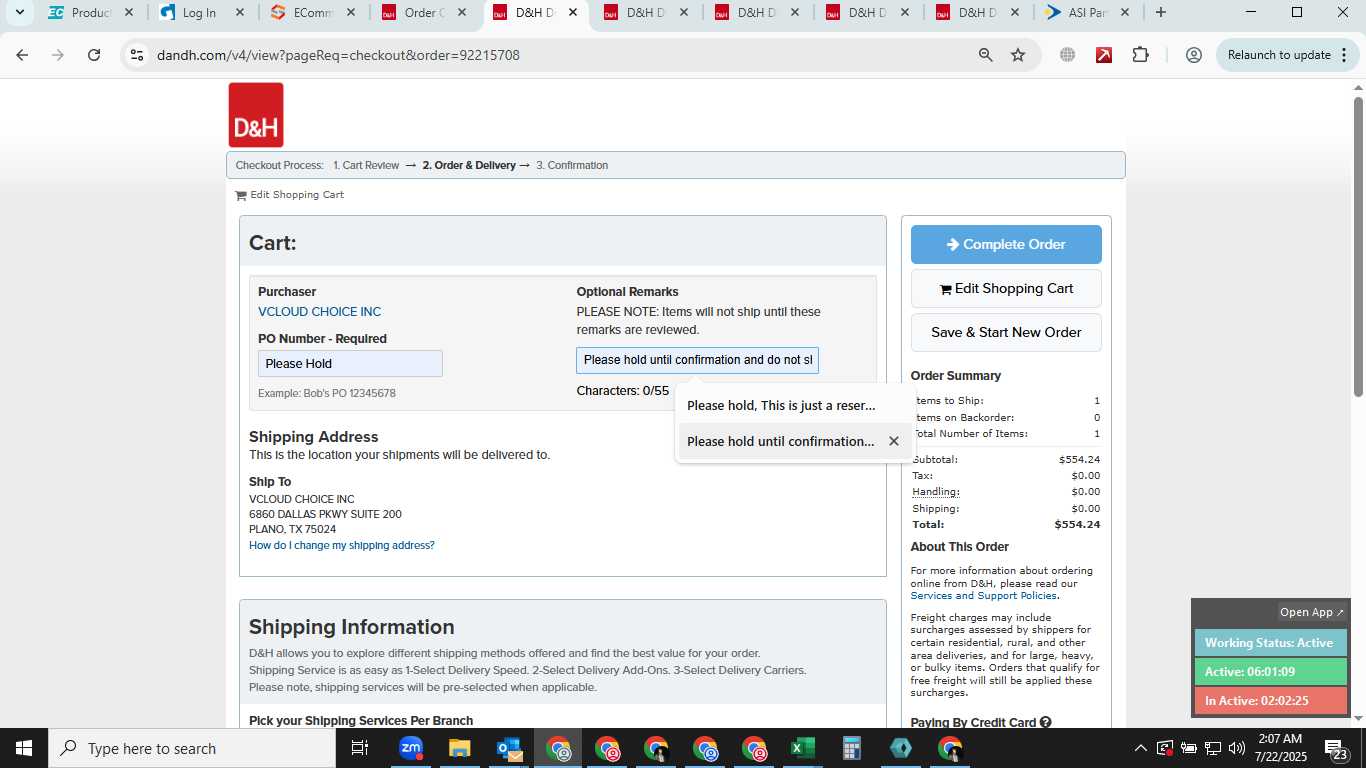1366x768 pixels.
Task: Click the PO Number input field
Action: (x=350, y=364)
